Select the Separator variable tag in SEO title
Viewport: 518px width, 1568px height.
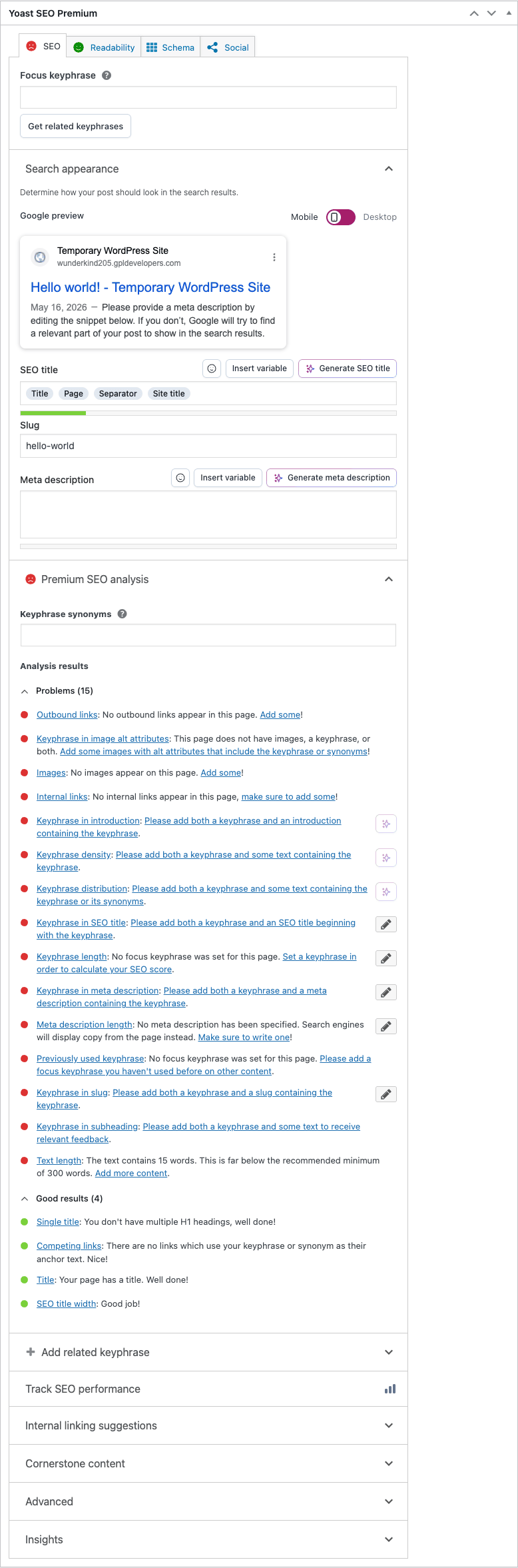coord(118,394)
